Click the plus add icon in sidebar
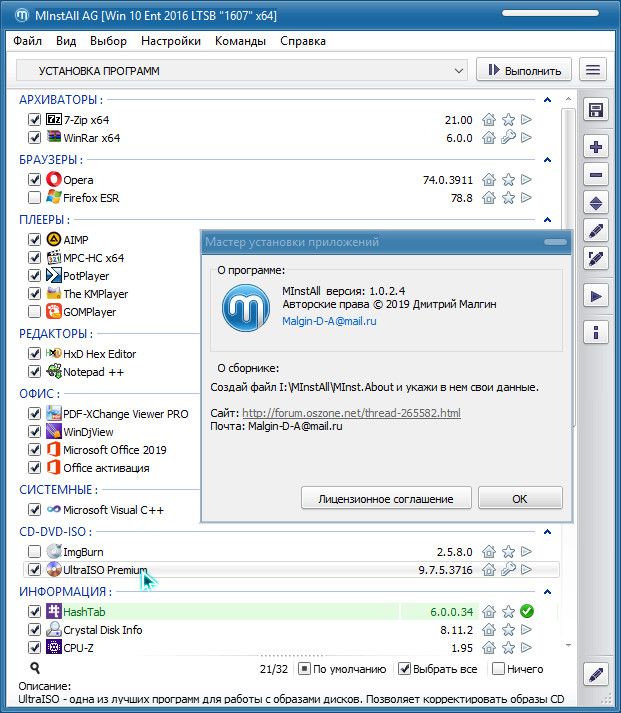 (596, 147)
